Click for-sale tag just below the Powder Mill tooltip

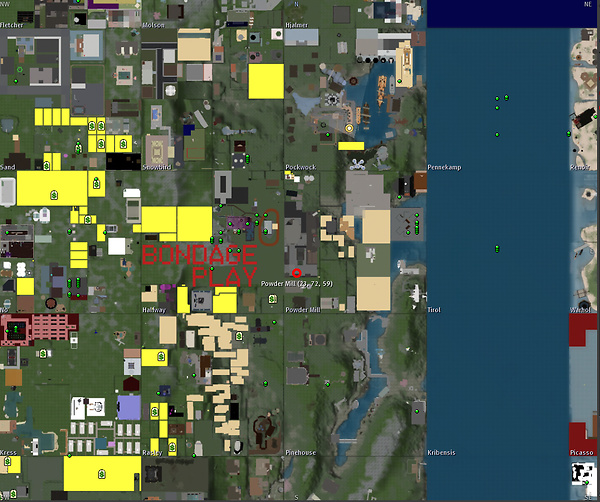coord(272,298)
